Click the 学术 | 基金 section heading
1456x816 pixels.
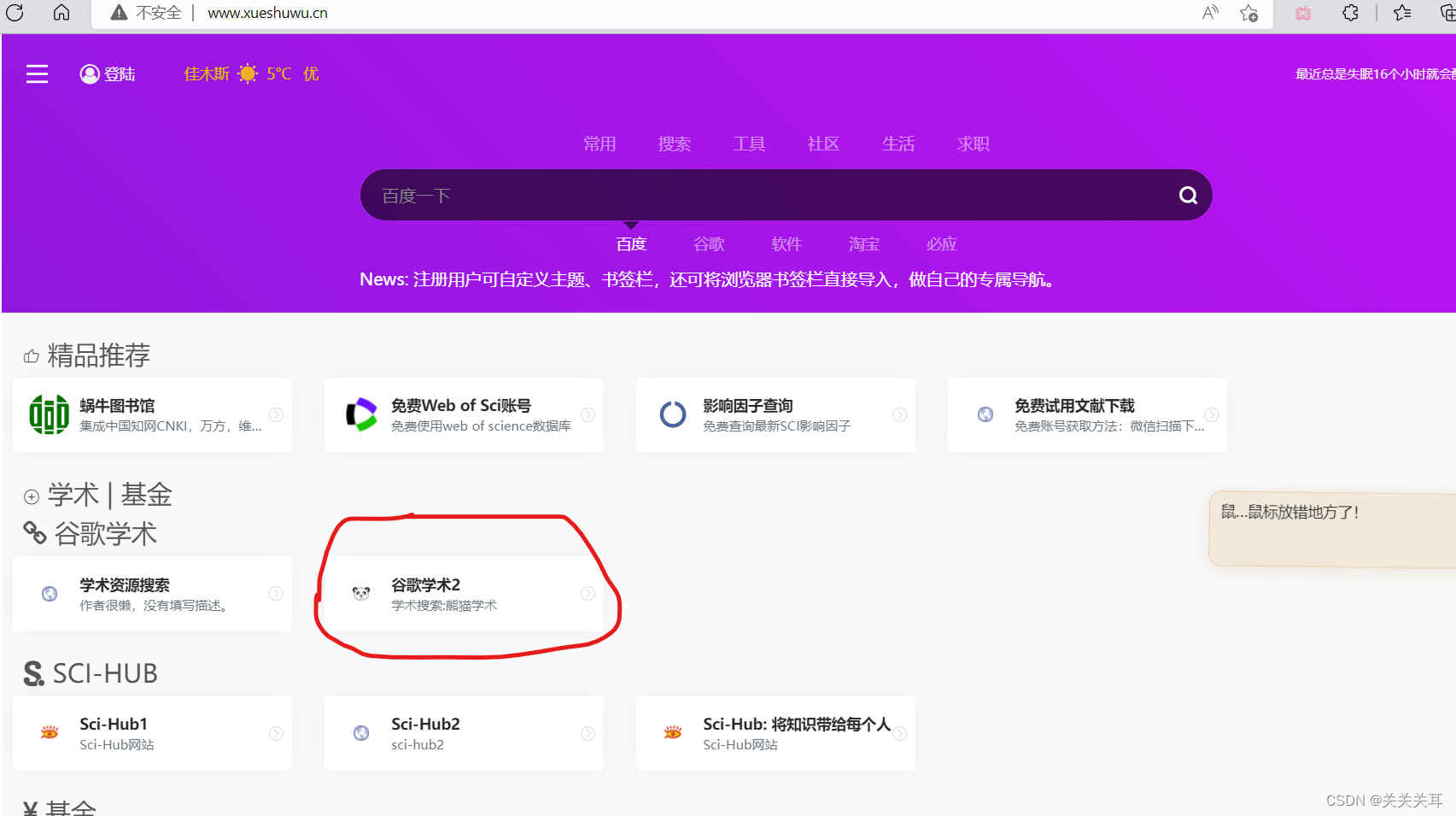109,495
